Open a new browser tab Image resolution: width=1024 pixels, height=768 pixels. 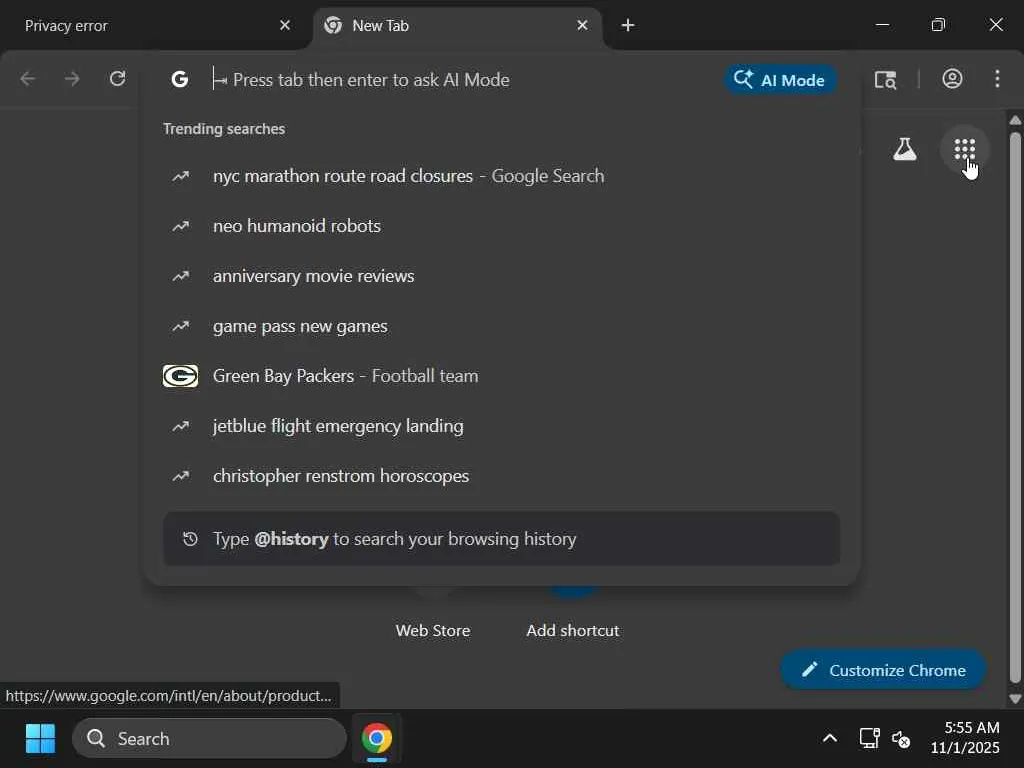click(x=628, y=25)
